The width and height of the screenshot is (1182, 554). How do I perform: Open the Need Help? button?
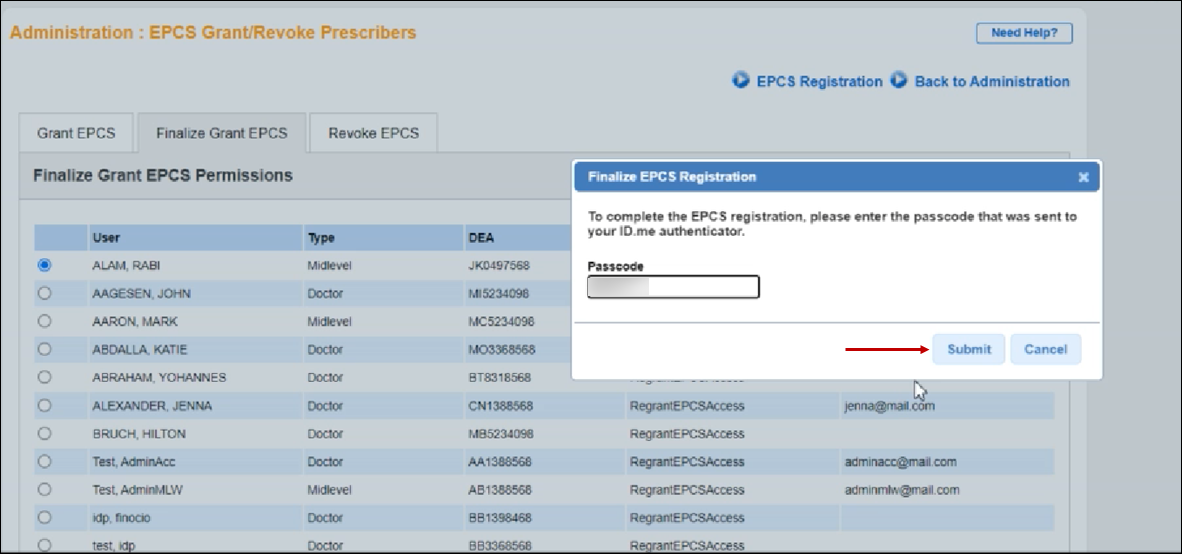click(x=1024, y=33)
